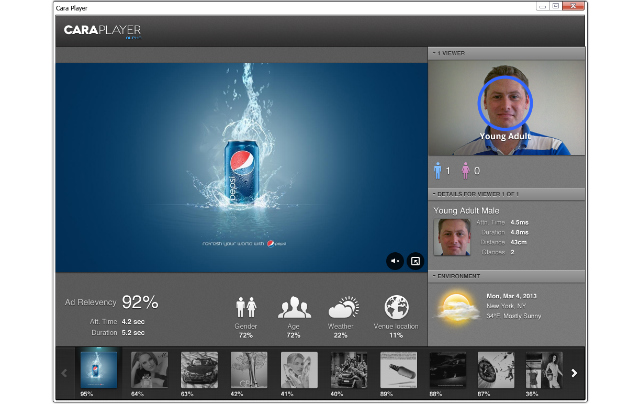
Task: Select the two fashion models ad thumbnail
Action: point(544,370)
